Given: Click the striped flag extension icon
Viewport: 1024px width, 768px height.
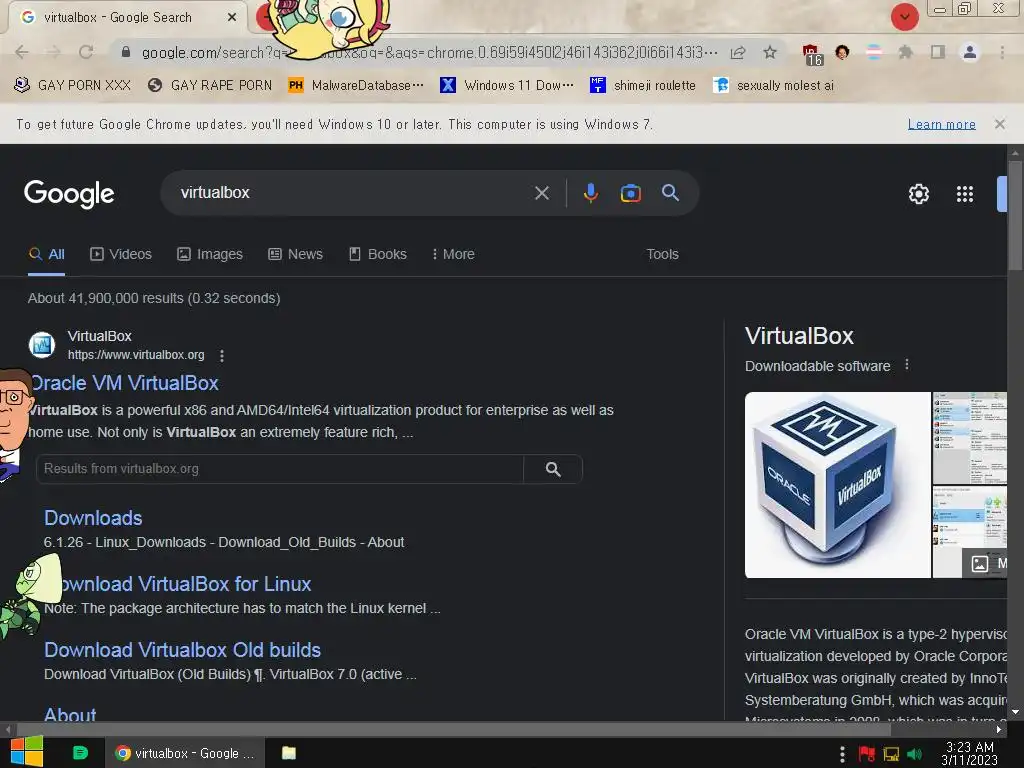Looking at the screenshot, I should click(874, 52).
